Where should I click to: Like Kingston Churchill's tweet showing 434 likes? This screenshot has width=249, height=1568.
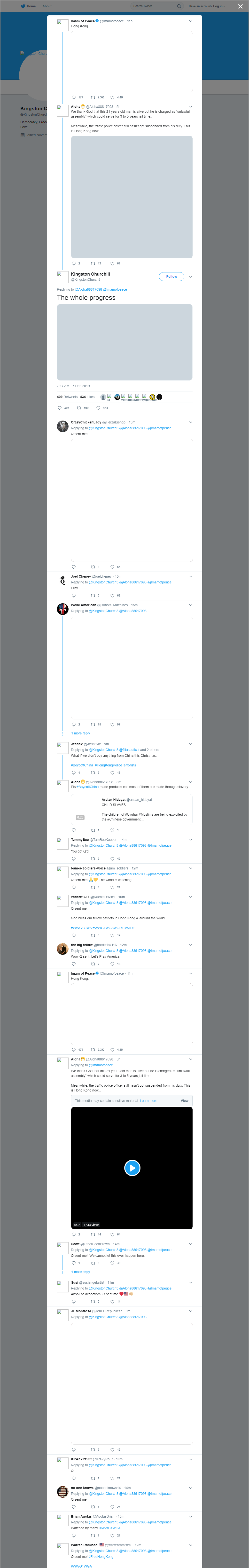click(98, 408)
